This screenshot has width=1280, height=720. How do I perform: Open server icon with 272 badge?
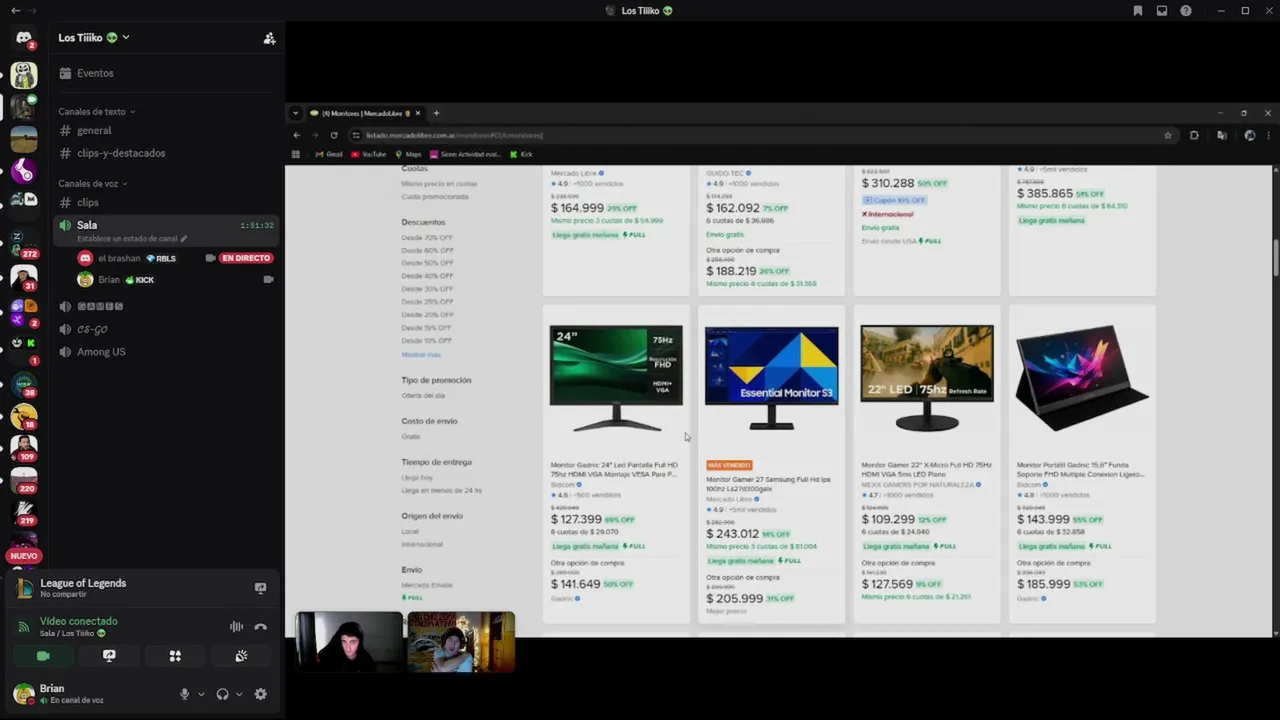pyautogui.click(x=24, y=242)
